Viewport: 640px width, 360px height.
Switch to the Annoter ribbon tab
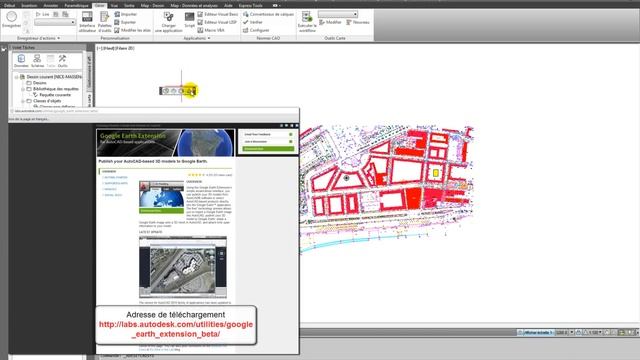(x=51, y=5)
